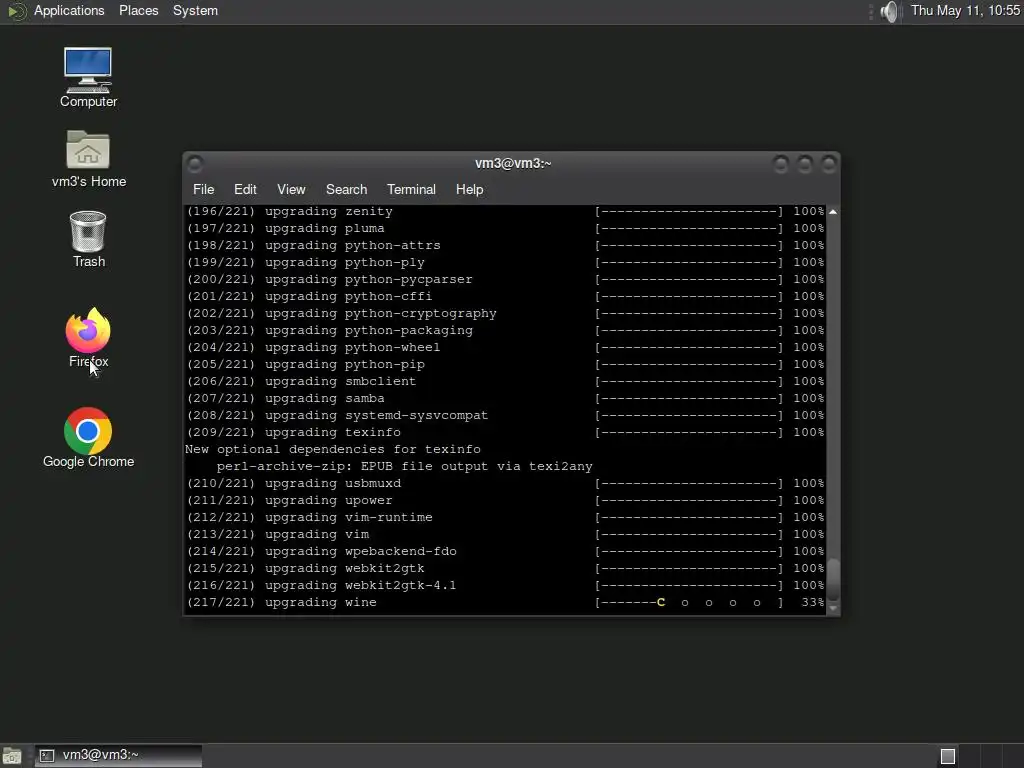Viewport: 1024px width, 768px height.
Task: Click the terminal window menu button at title bar left
Action: [x=195, y=163]
